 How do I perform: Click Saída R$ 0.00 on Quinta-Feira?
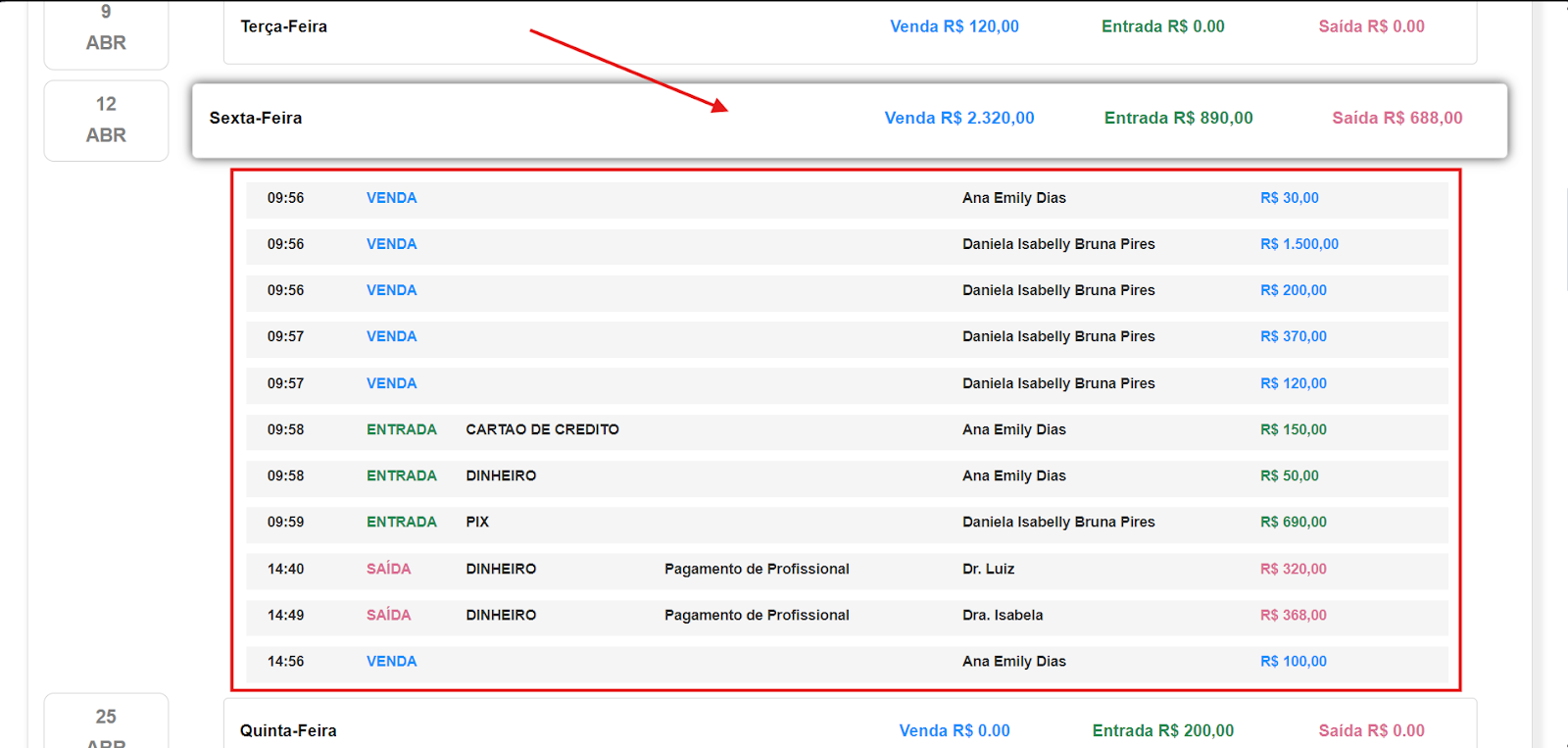click(x=1371, y=730)
